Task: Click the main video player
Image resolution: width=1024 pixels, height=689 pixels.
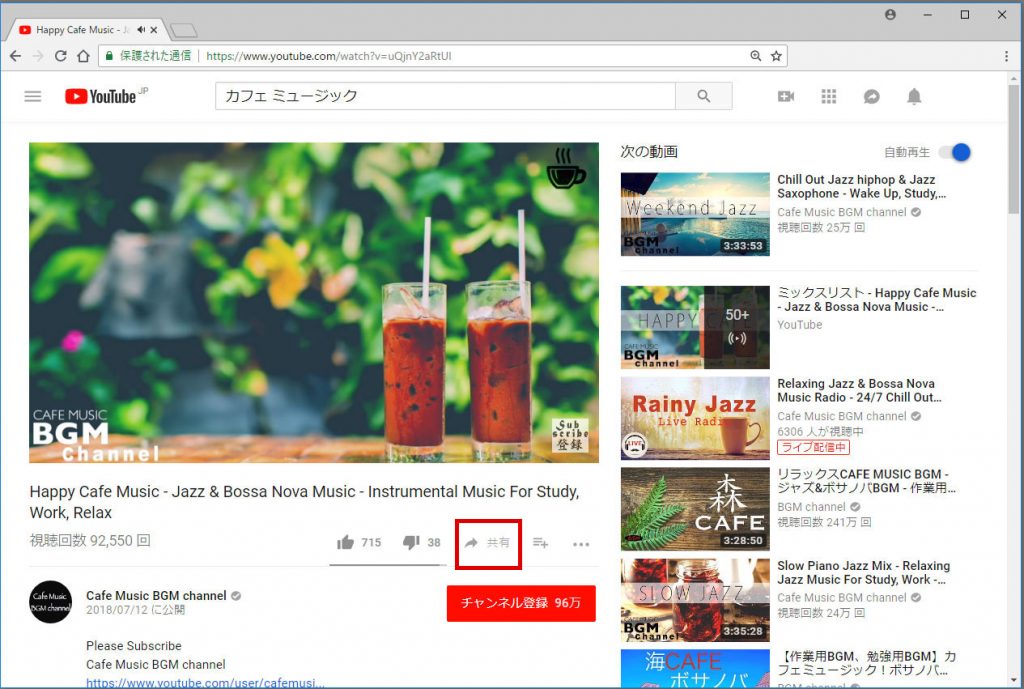Action: (313, 302)
